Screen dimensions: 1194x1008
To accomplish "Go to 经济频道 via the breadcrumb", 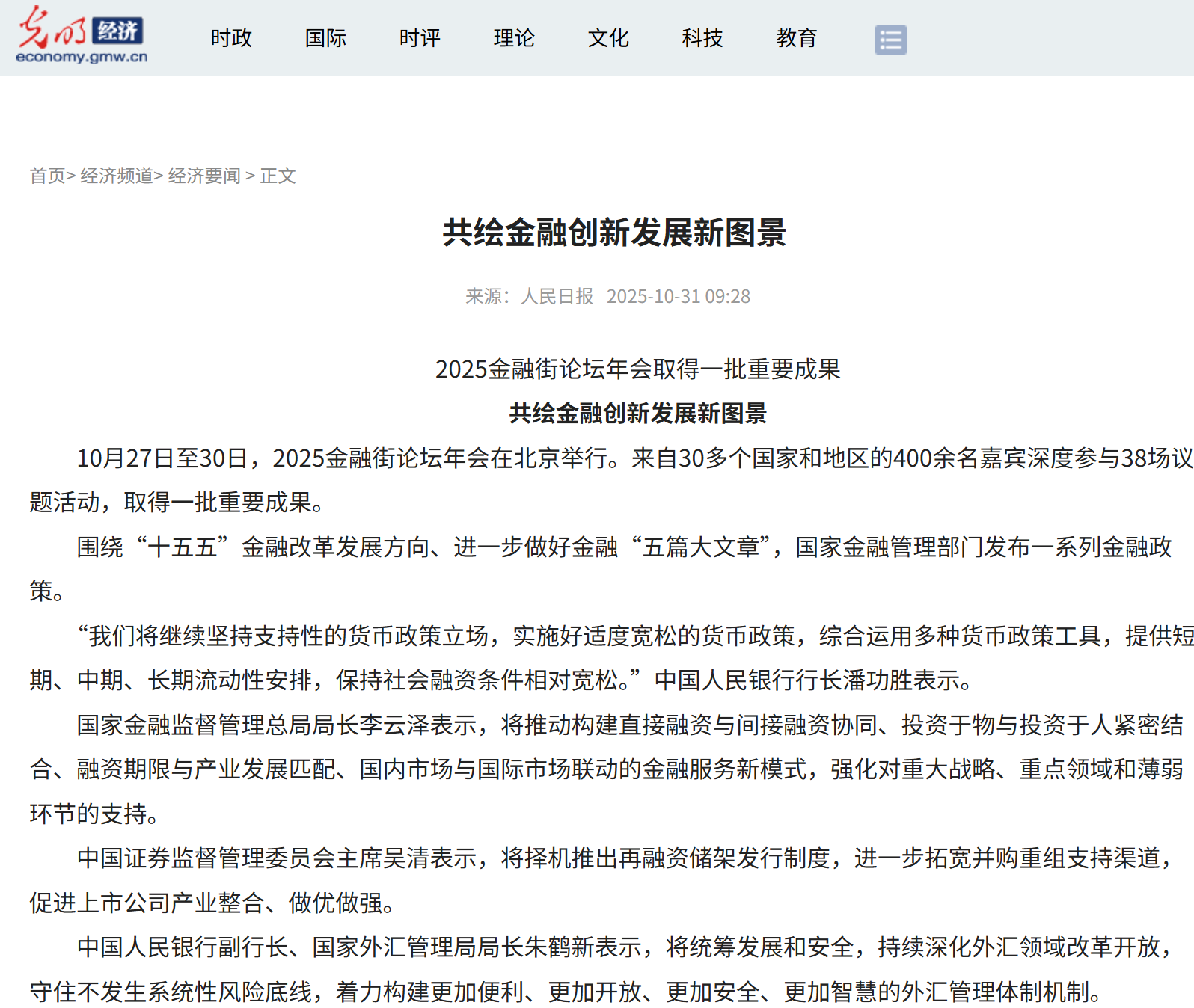I will coord(116,176).
